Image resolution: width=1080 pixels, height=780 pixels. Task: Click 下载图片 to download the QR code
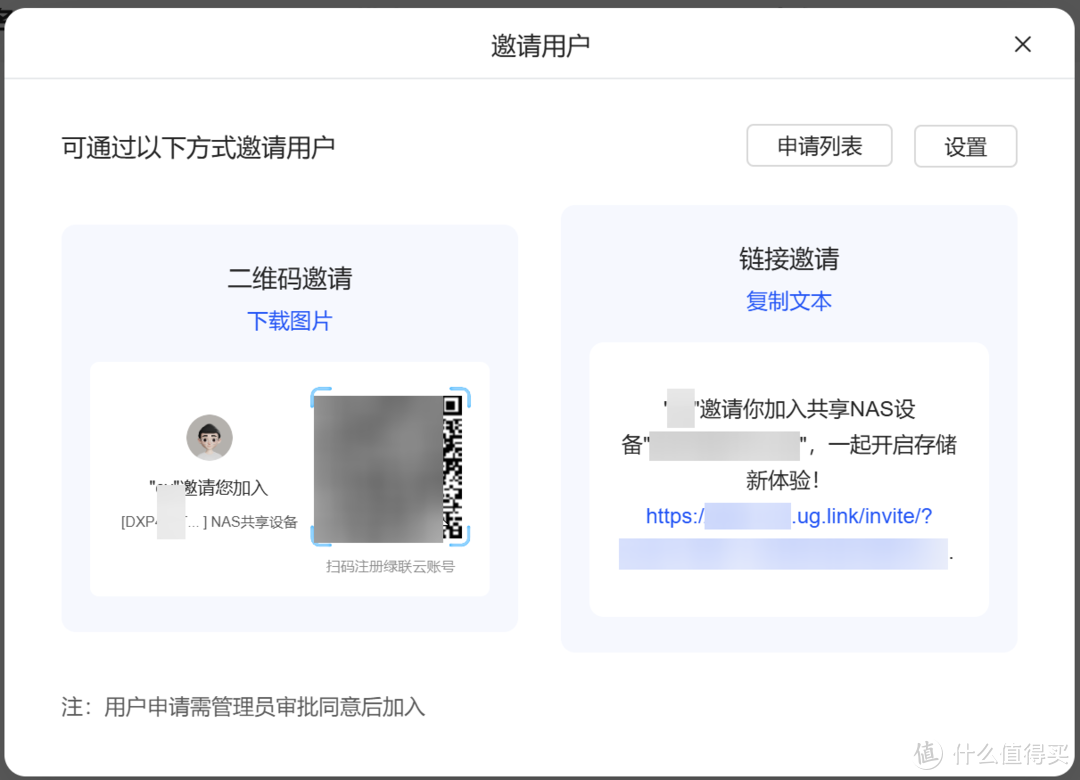point(289,321)
